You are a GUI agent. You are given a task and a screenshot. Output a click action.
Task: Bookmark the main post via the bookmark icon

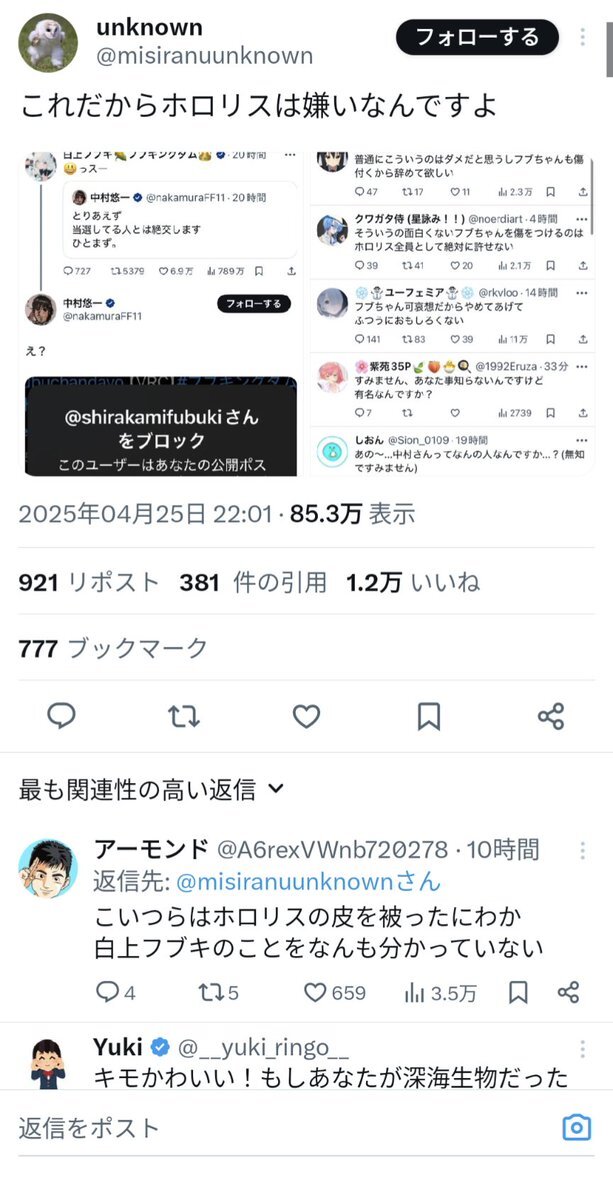pyautogui.click(x=428, y=715)
